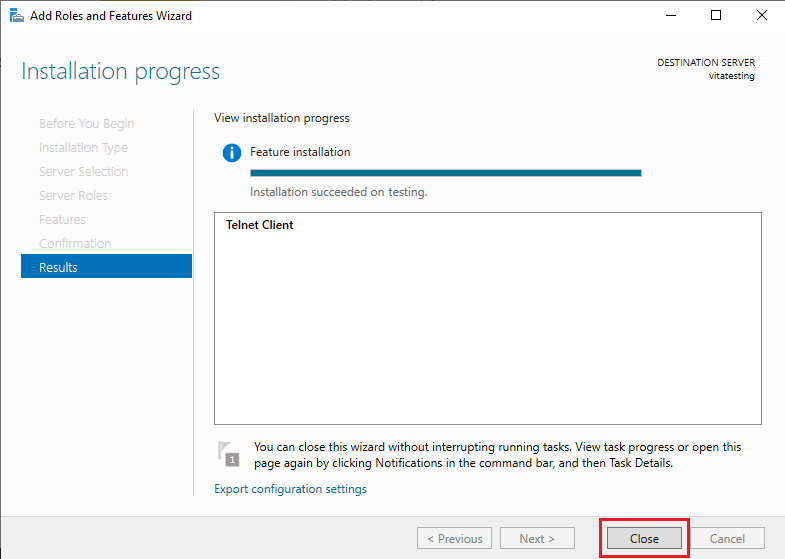Minimize the wizard window
Screen dimensions: 785x559
click(671, 16)
